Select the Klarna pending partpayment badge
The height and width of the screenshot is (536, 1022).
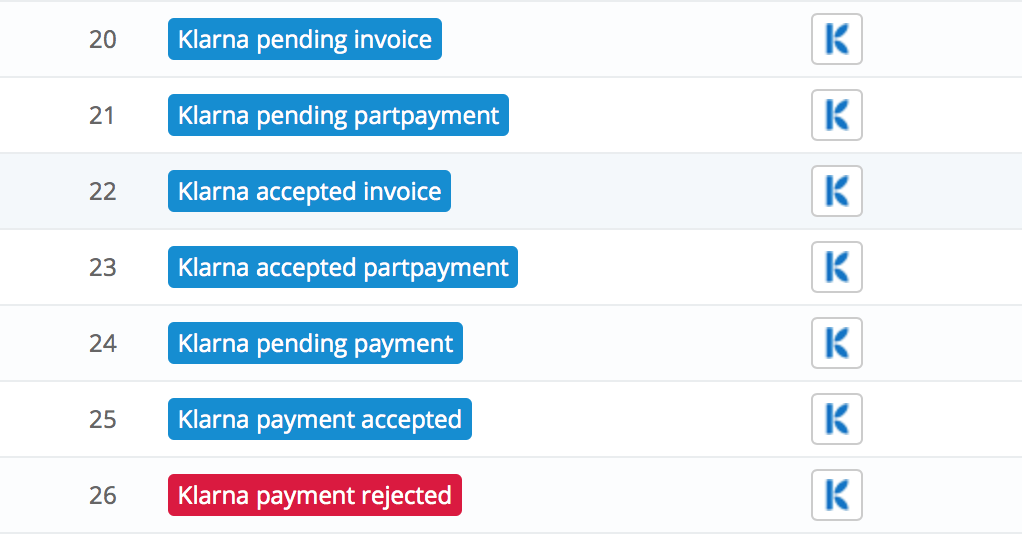pos(338,115)
